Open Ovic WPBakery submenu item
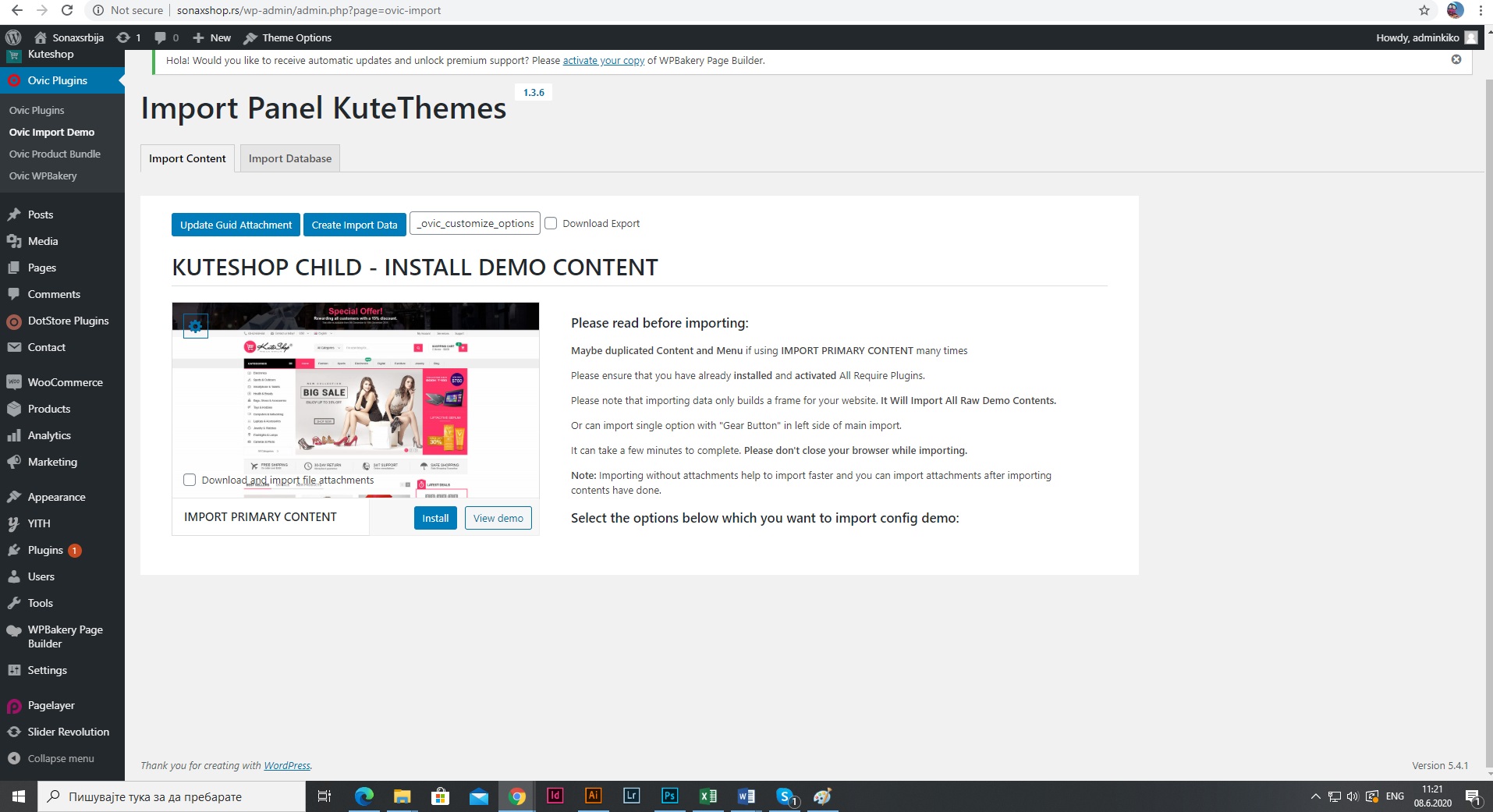This screenshot has height=812, width=1493. pos(43,176)
